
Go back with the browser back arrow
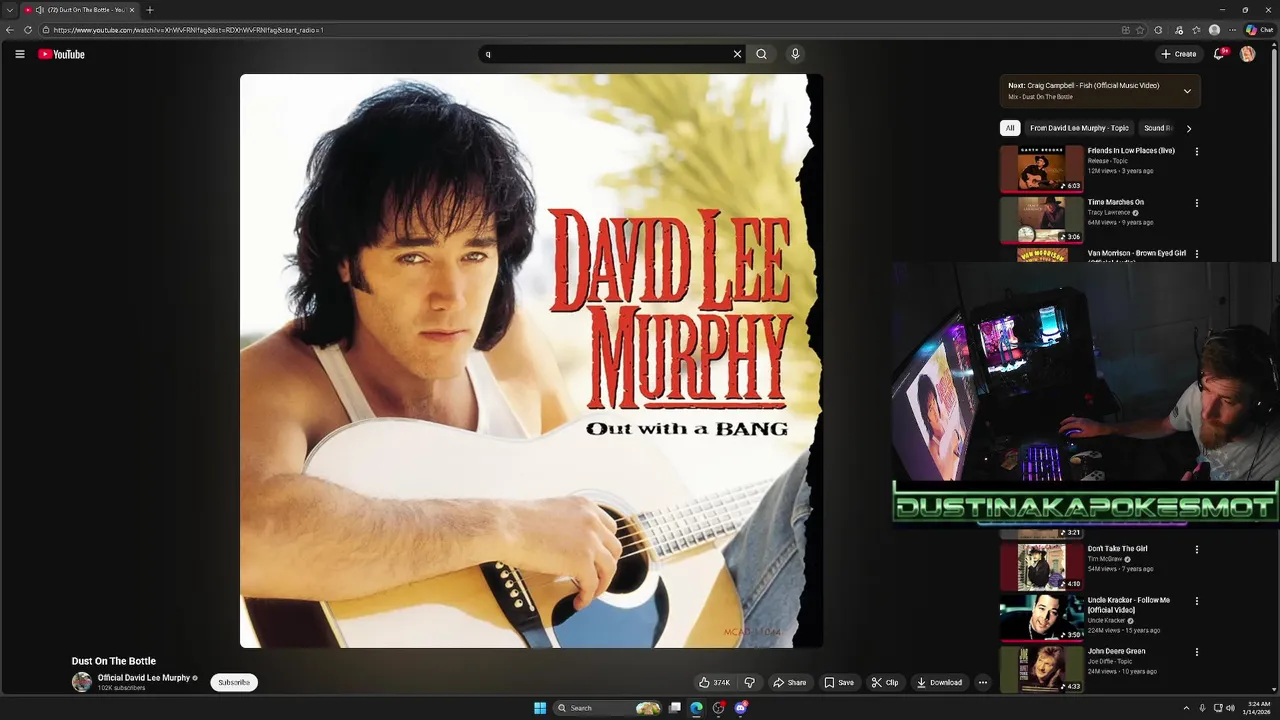(10, 30)
